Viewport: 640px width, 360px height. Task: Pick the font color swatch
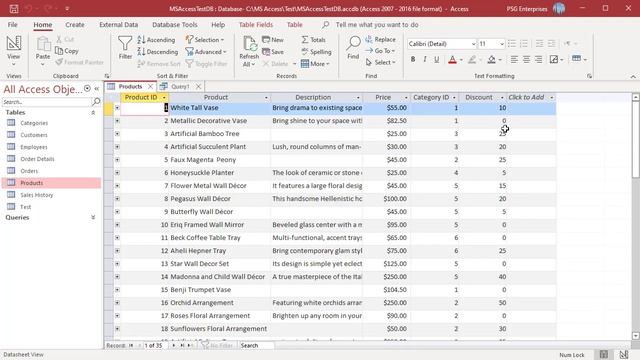(x=452, y=60)
